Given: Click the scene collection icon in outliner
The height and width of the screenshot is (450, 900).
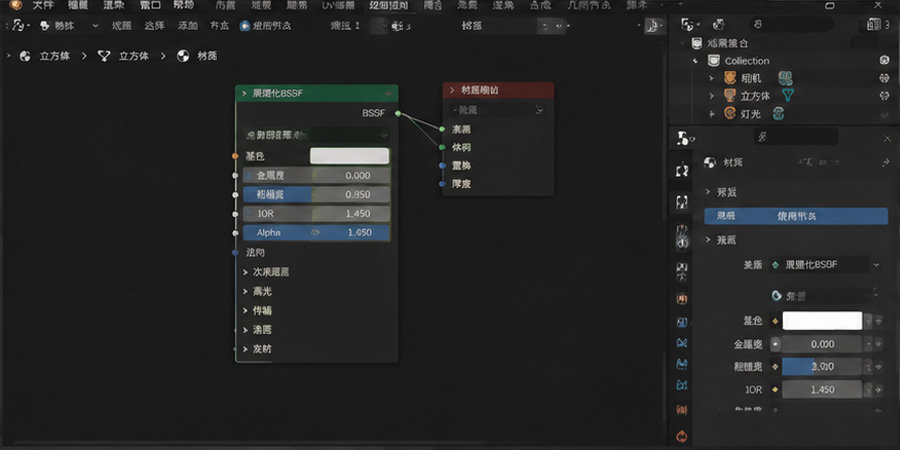Looking at the screenshot, I should pos(696,43).
